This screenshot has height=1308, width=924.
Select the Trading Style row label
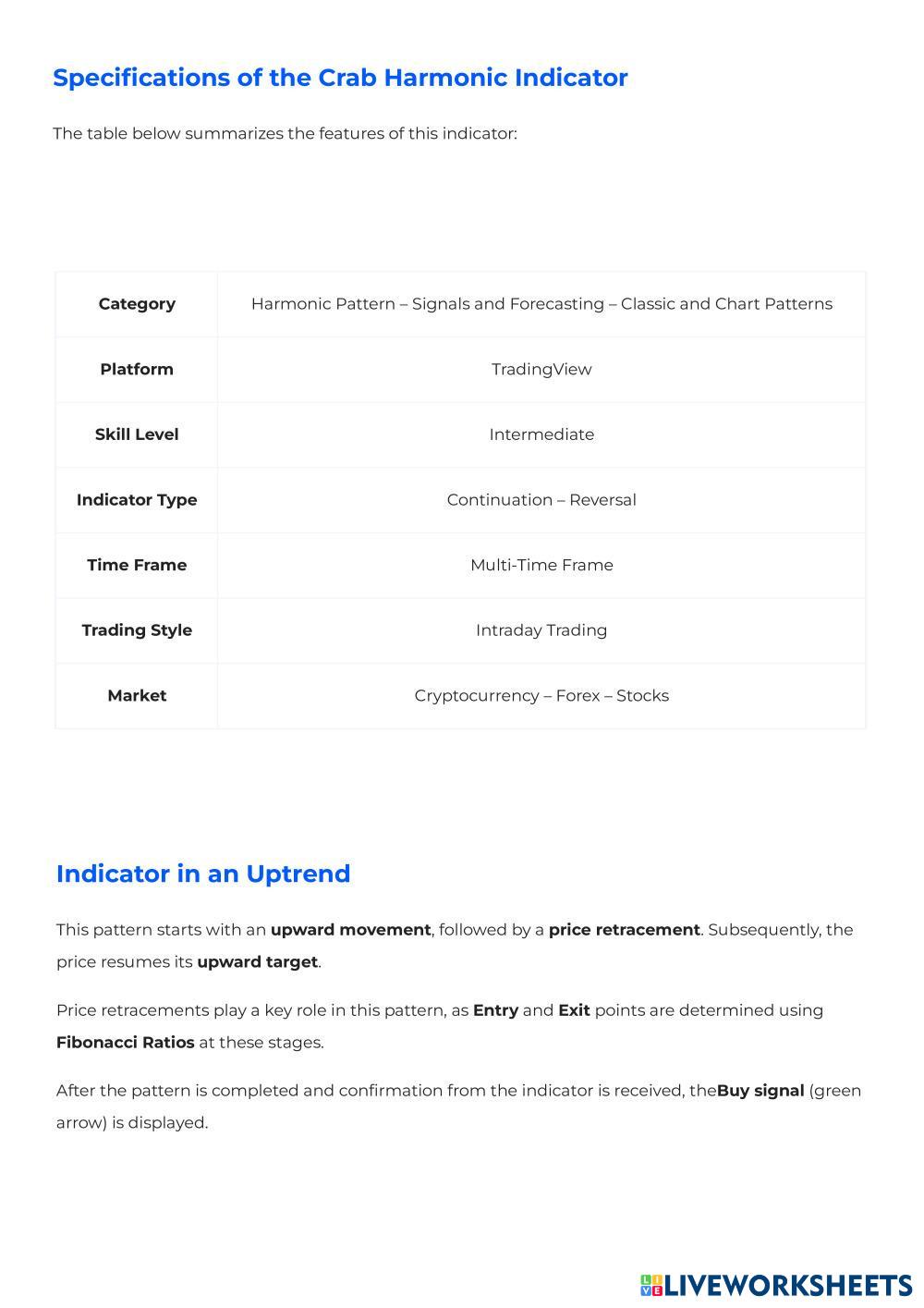137,630
